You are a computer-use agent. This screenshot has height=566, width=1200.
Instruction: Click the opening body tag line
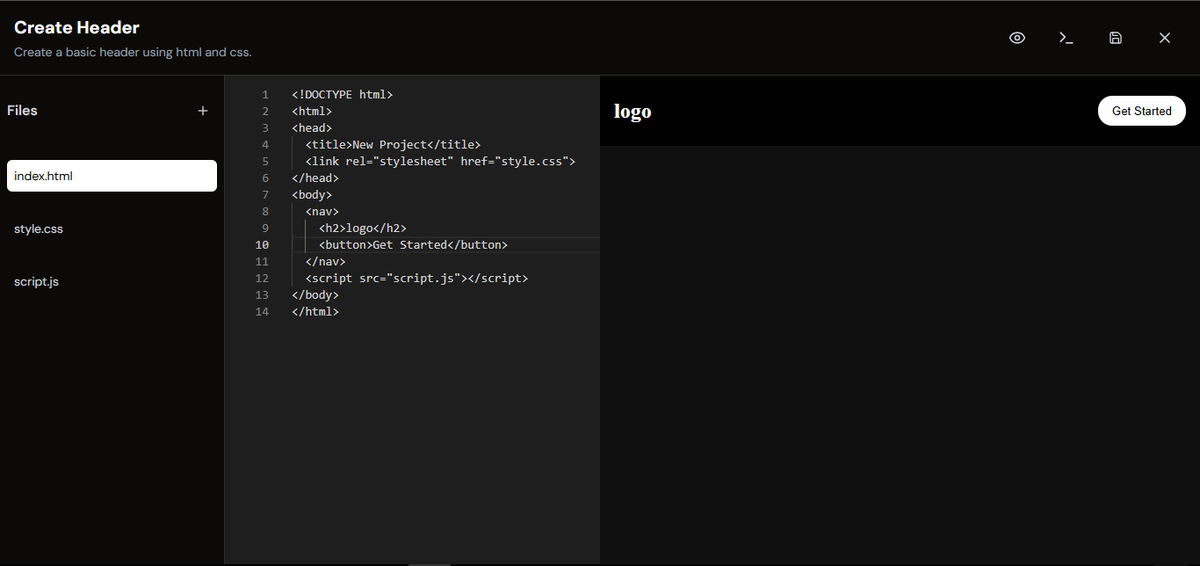pyautogui.click(x=312, y=195)
